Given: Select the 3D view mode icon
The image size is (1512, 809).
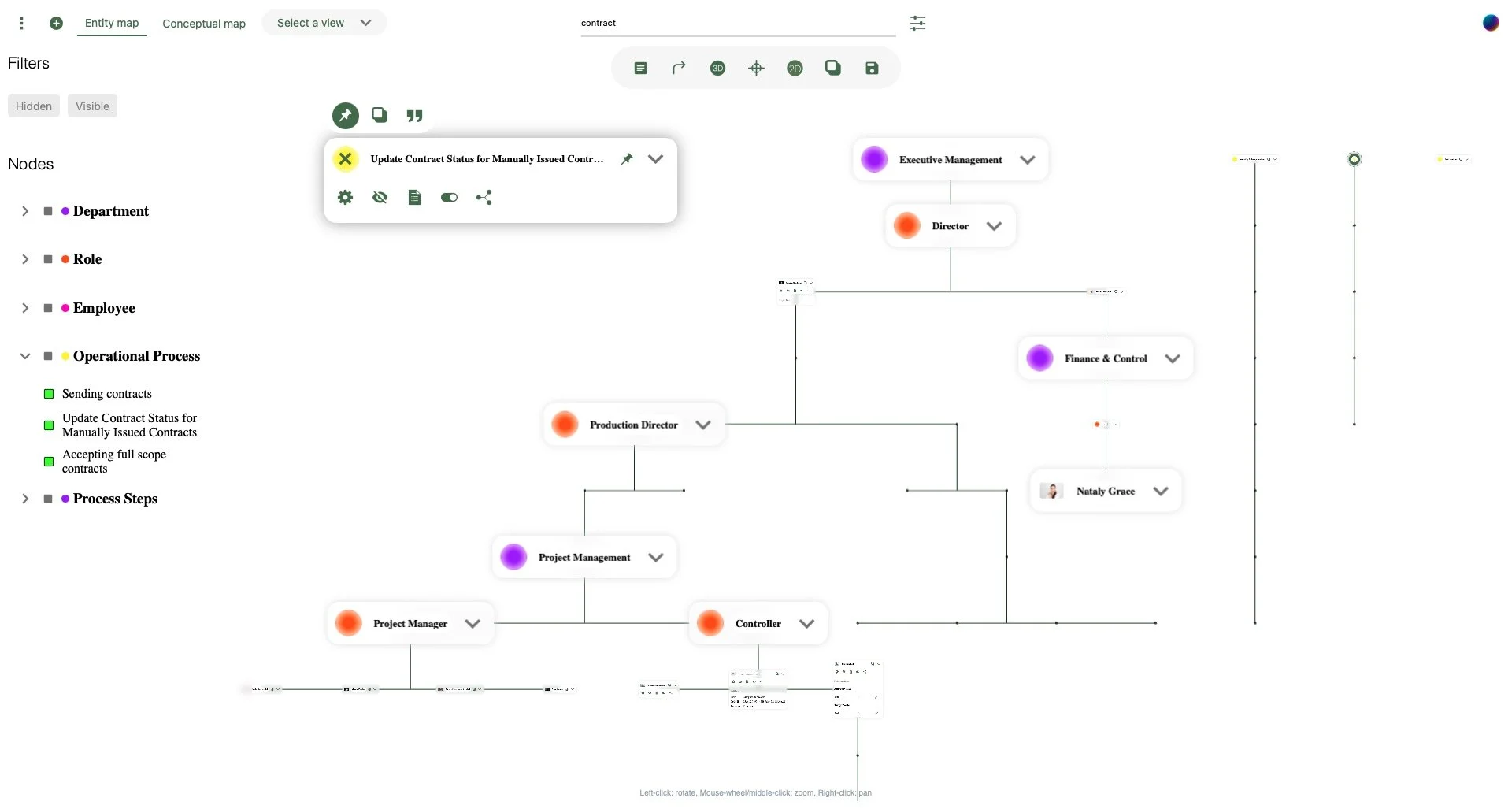Looking at the screenshot, I should (717, 68).
